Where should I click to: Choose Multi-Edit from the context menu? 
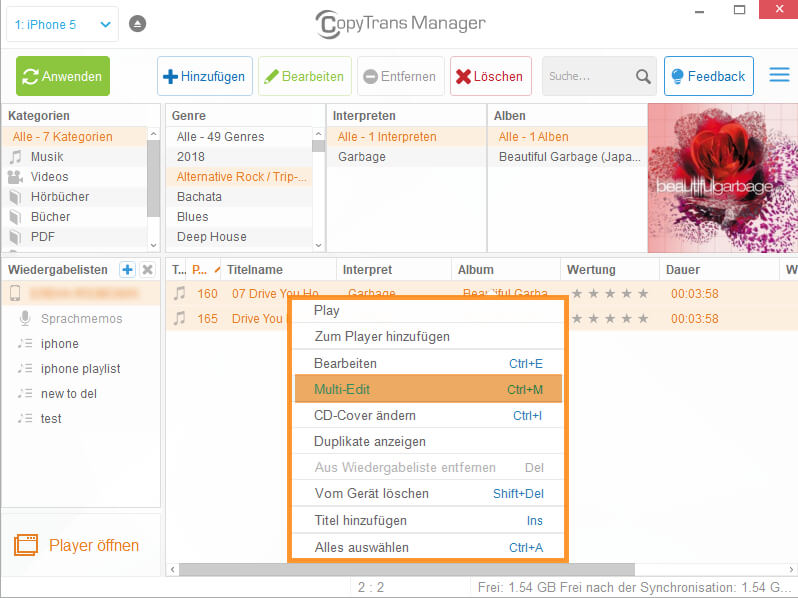tap(428, 389)
